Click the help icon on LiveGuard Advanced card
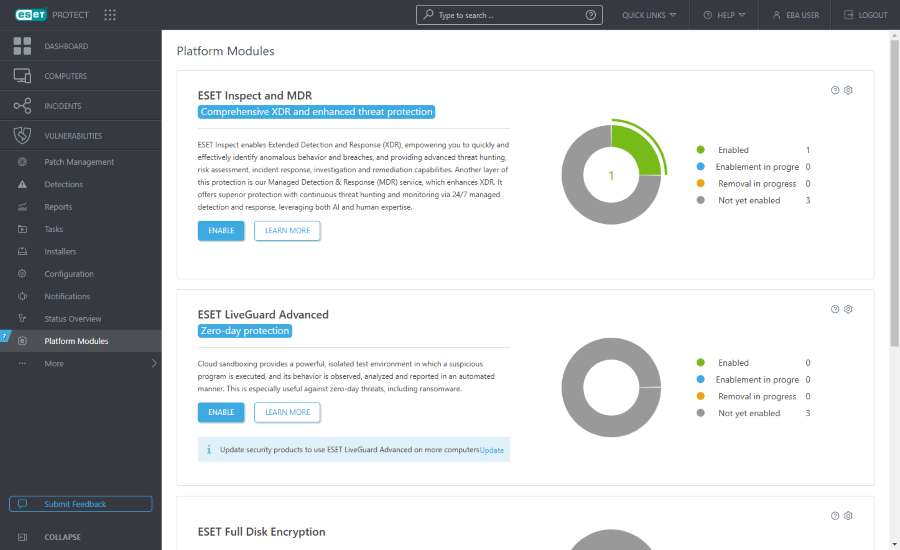Image resolution: width=900 pixels, height=550 pixels. (835, 309)
